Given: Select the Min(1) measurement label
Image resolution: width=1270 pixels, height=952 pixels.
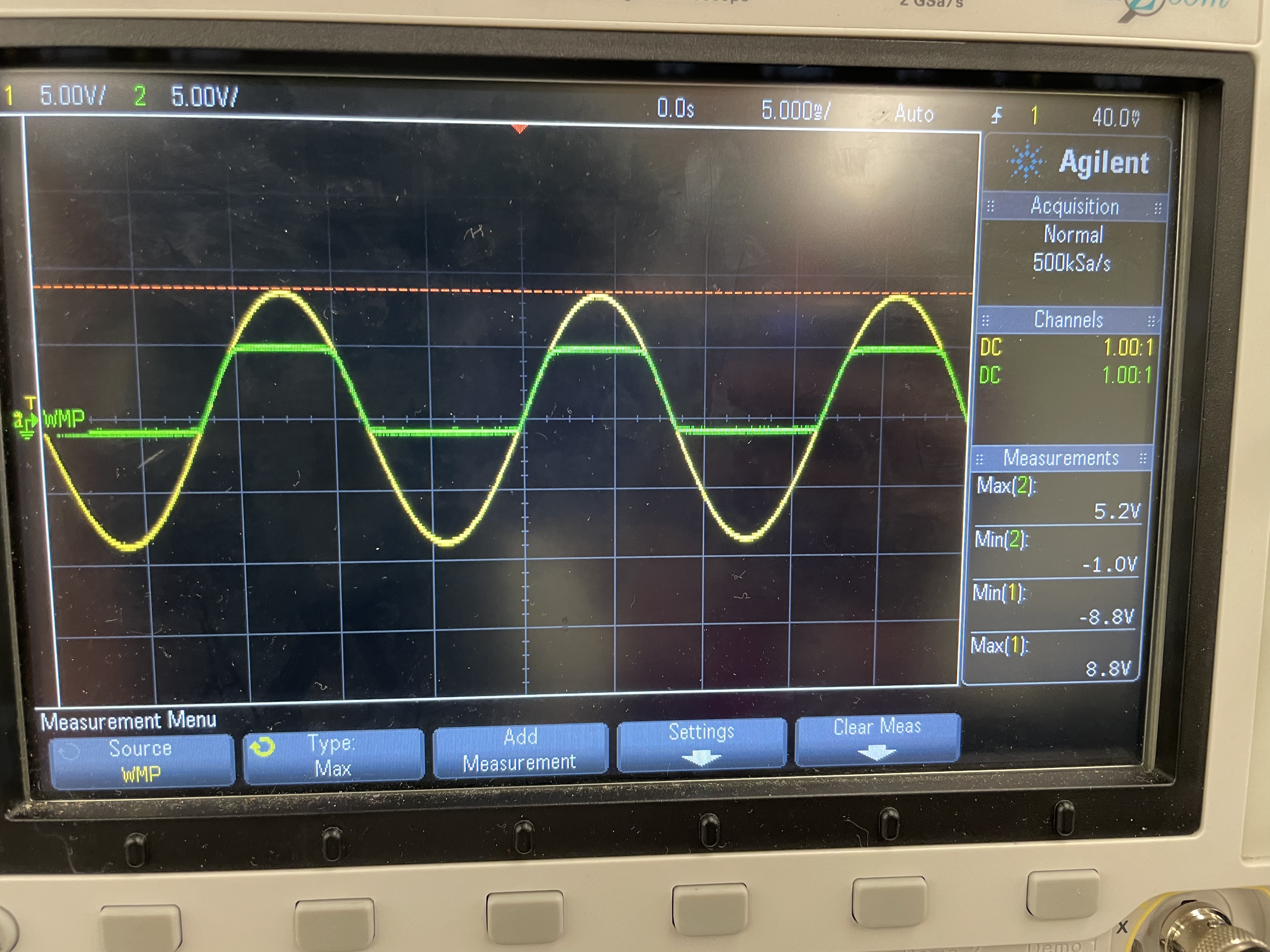Looking at the screenshot, I should (x=999, y=592).
